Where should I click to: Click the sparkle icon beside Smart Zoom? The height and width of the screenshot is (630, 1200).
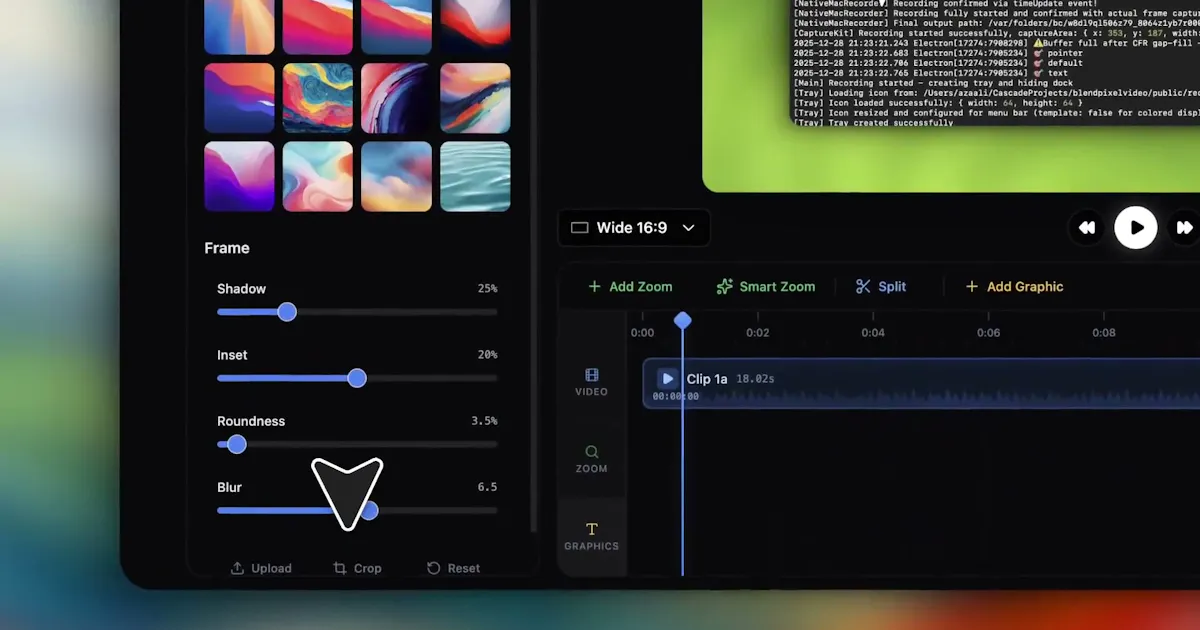[x=725, y=287]
